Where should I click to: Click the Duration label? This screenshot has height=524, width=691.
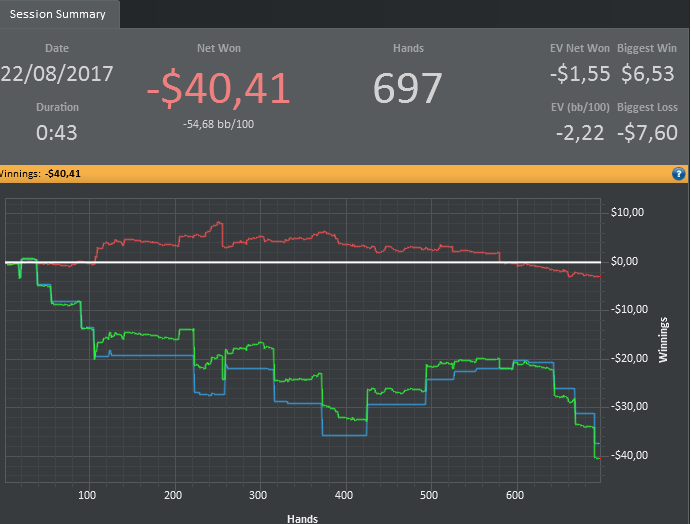[57, 107]
